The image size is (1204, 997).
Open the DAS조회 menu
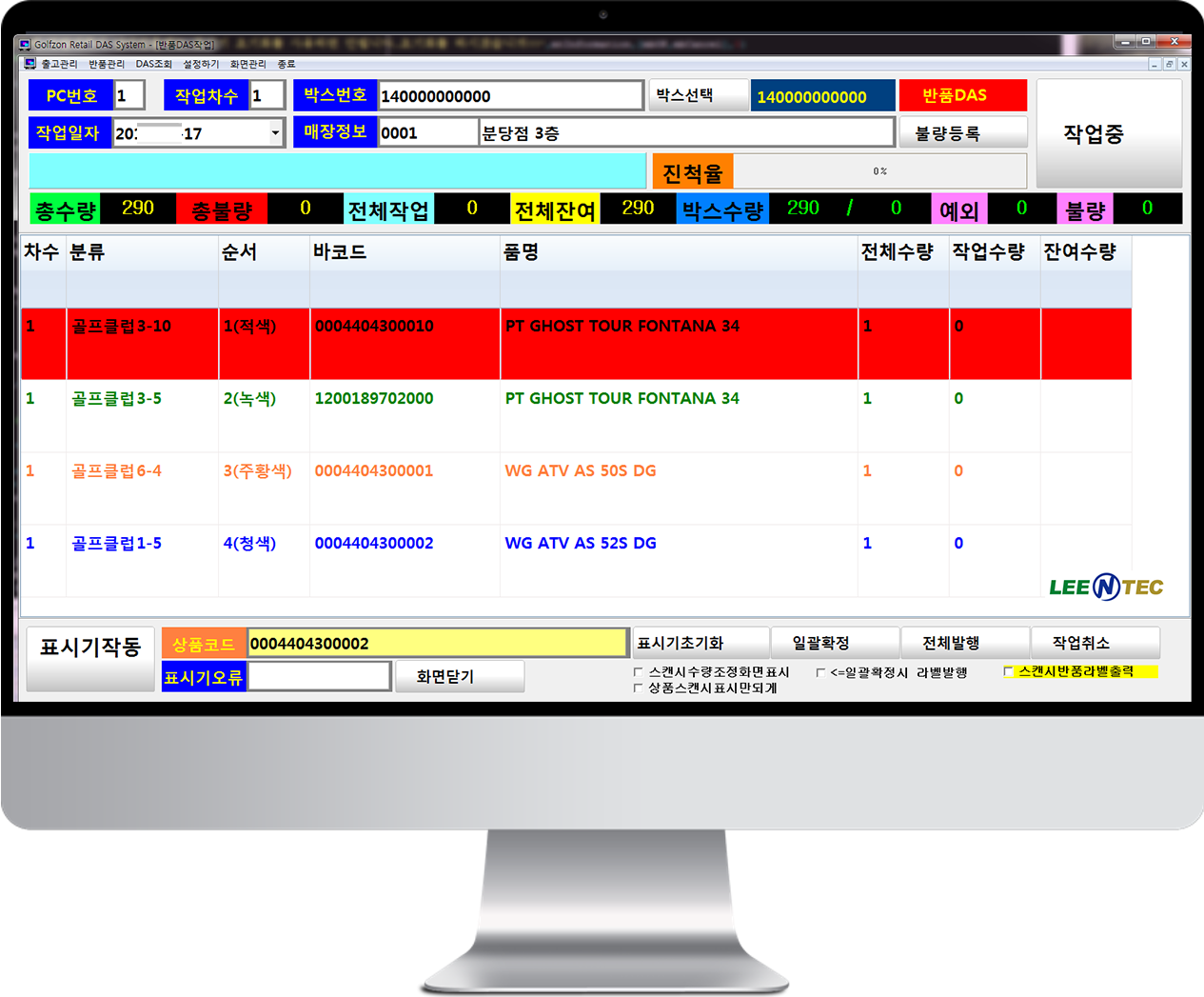tap(153, 64)
